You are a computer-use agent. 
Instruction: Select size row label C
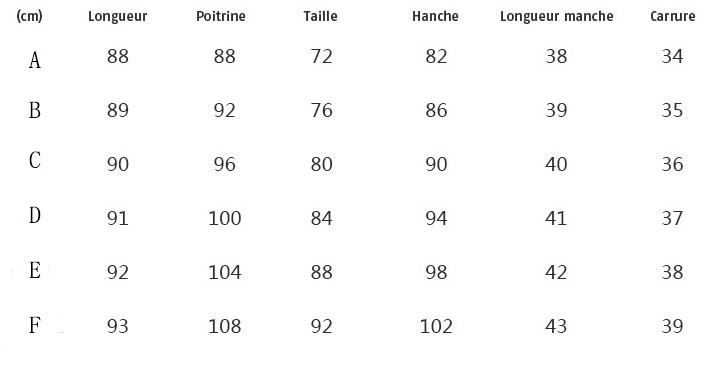point(35,160)
